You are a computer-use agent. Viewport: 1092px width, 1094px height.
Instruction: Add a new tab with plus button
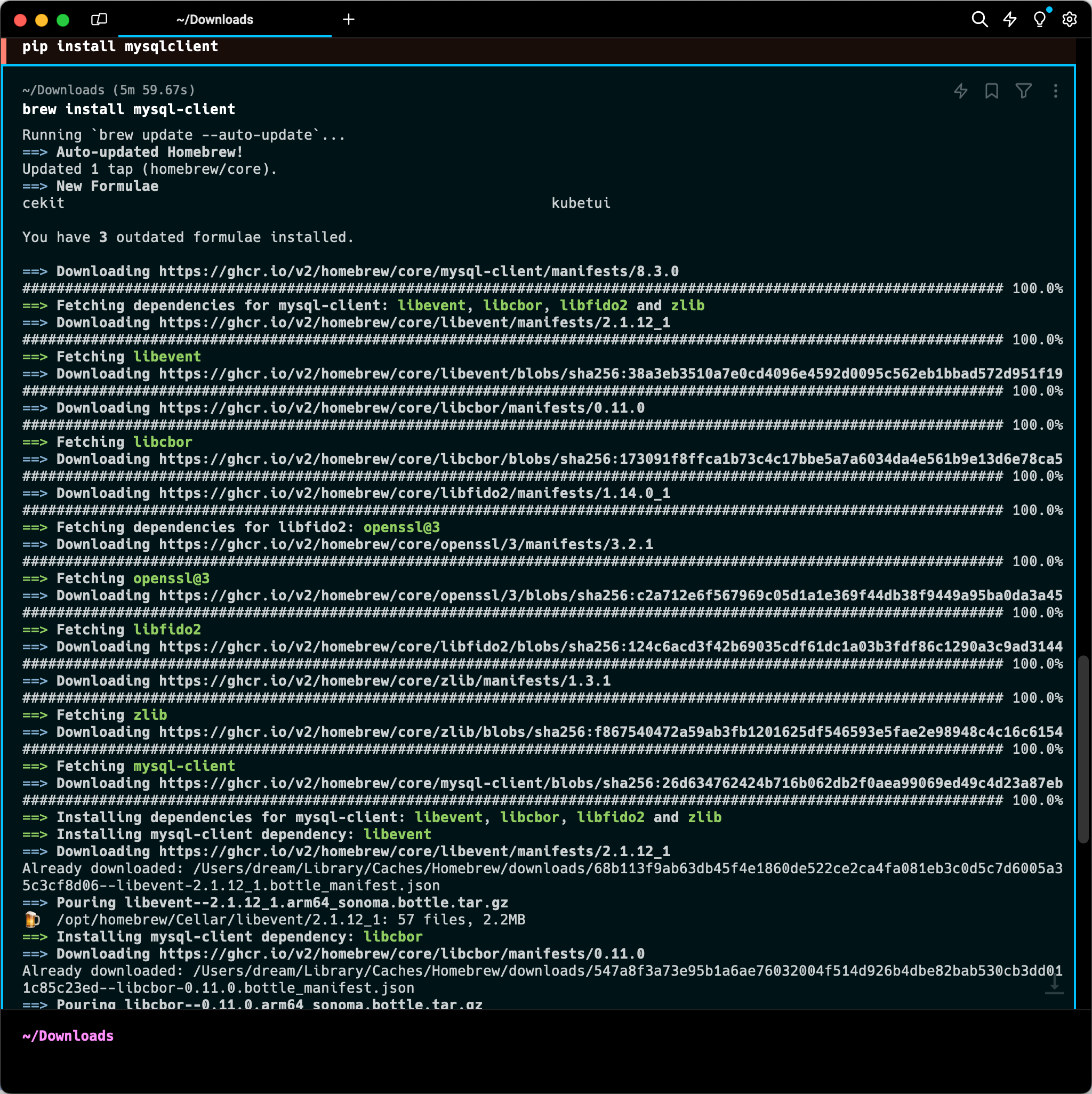pos(349,20)
